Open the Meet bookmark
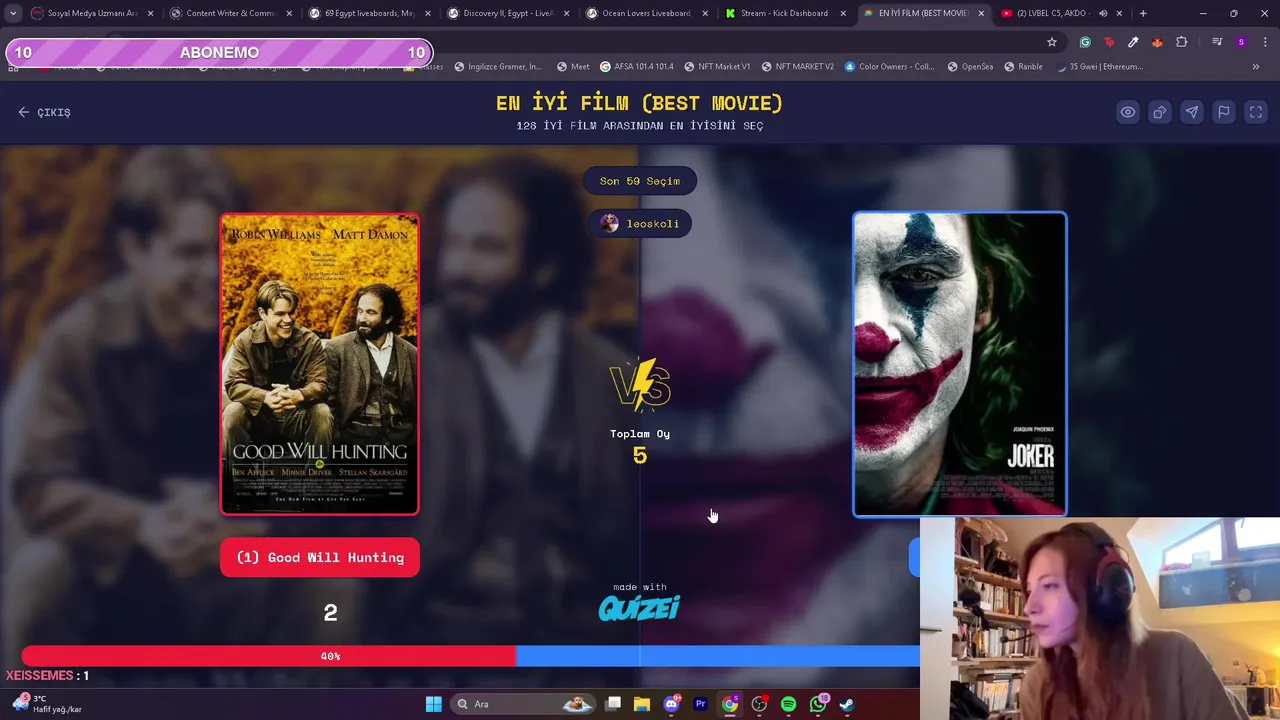 click(572, 66)
